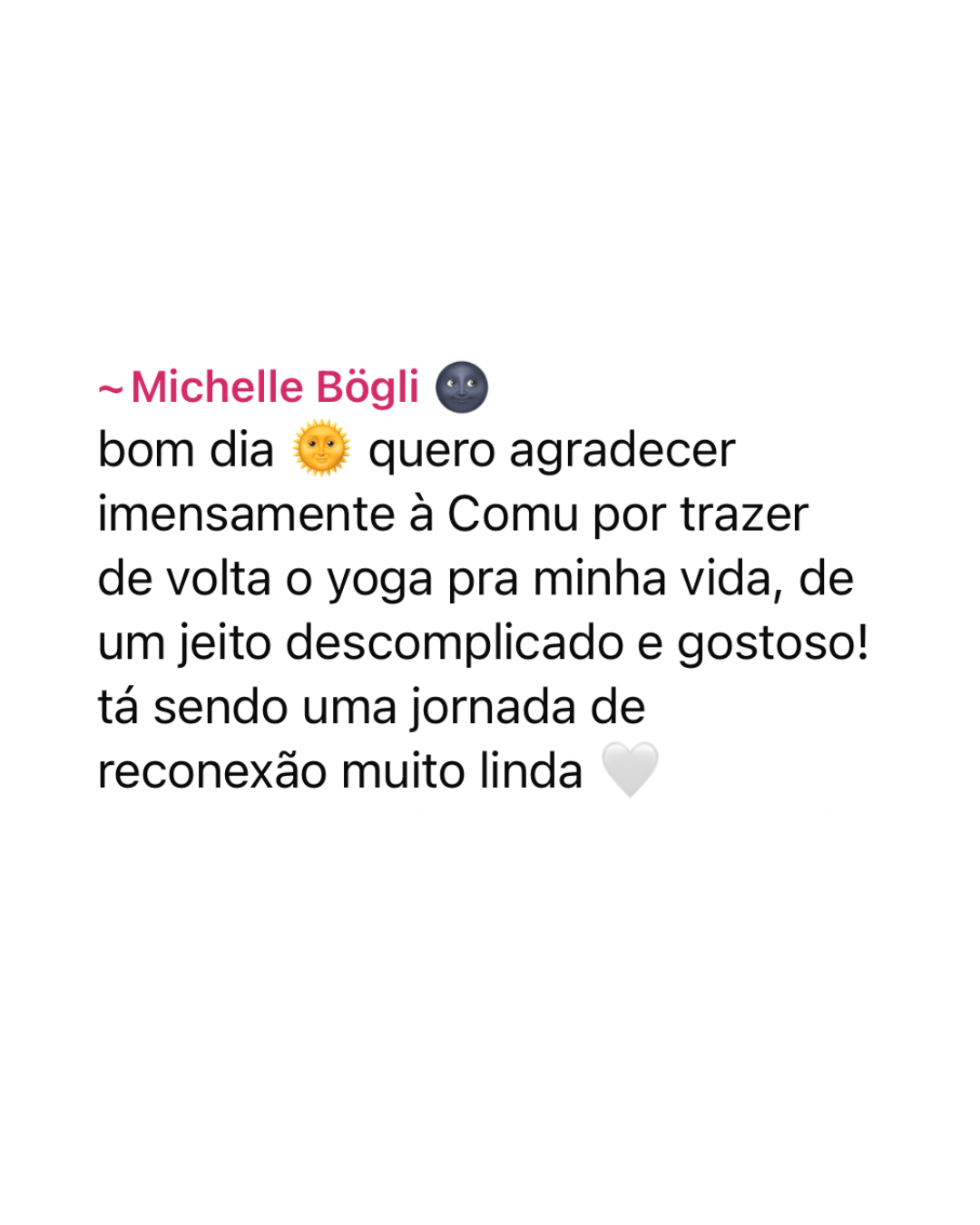Click the pink tilde before Michelle

(x=110, y=391)
